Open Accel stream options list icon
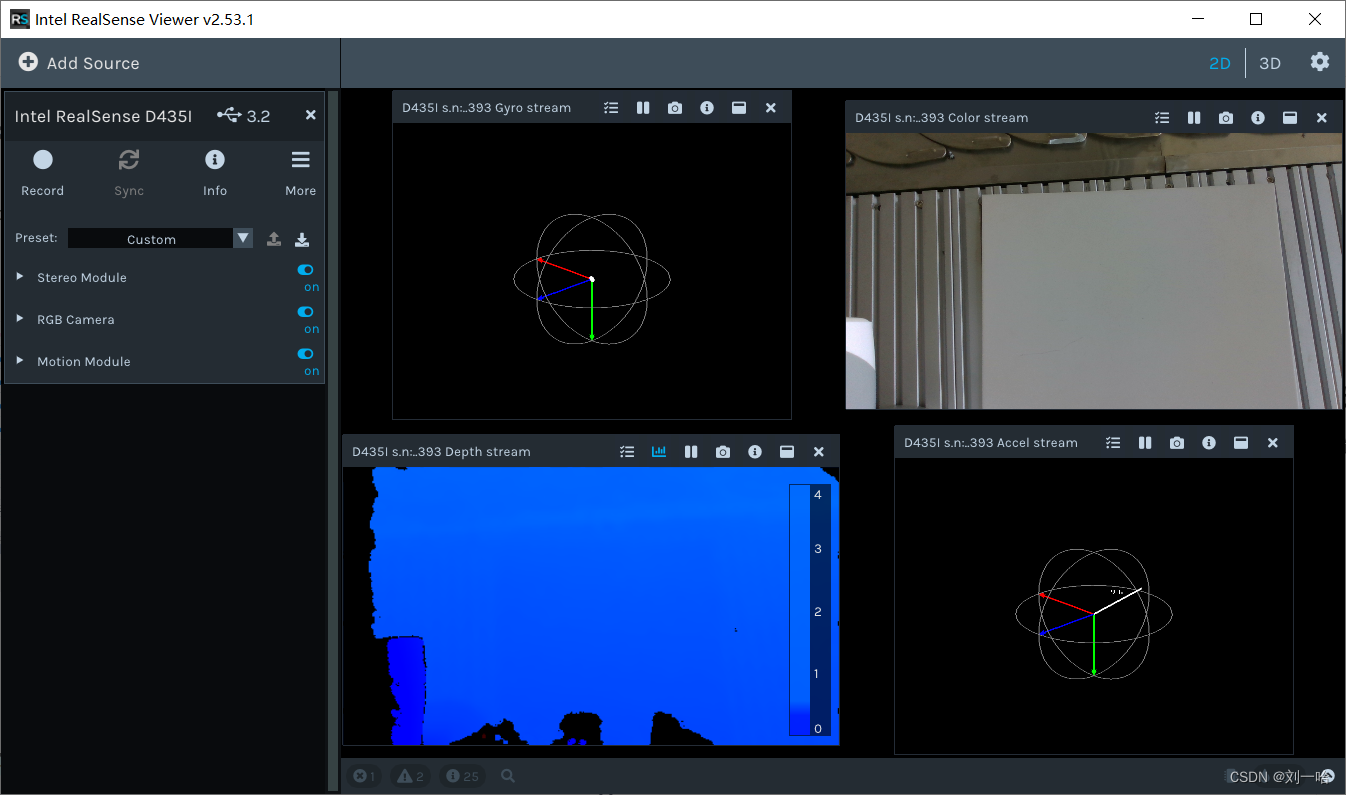 click(1113, 443)
